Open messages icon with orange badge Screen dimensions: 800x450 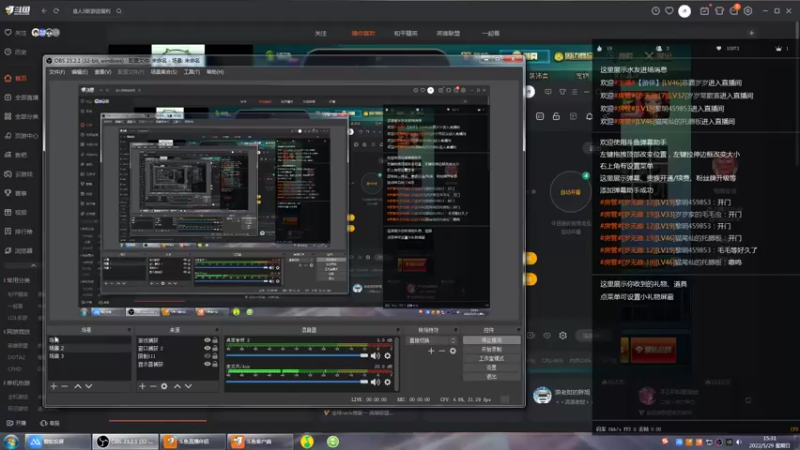click(734, 10)
